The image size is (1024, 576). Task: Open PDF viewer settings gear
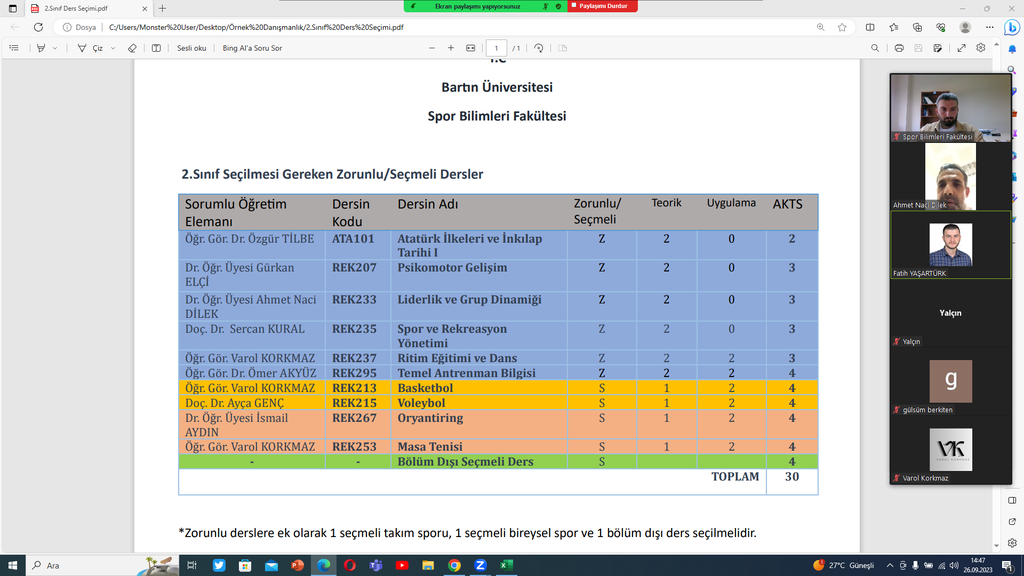point(981,48)
